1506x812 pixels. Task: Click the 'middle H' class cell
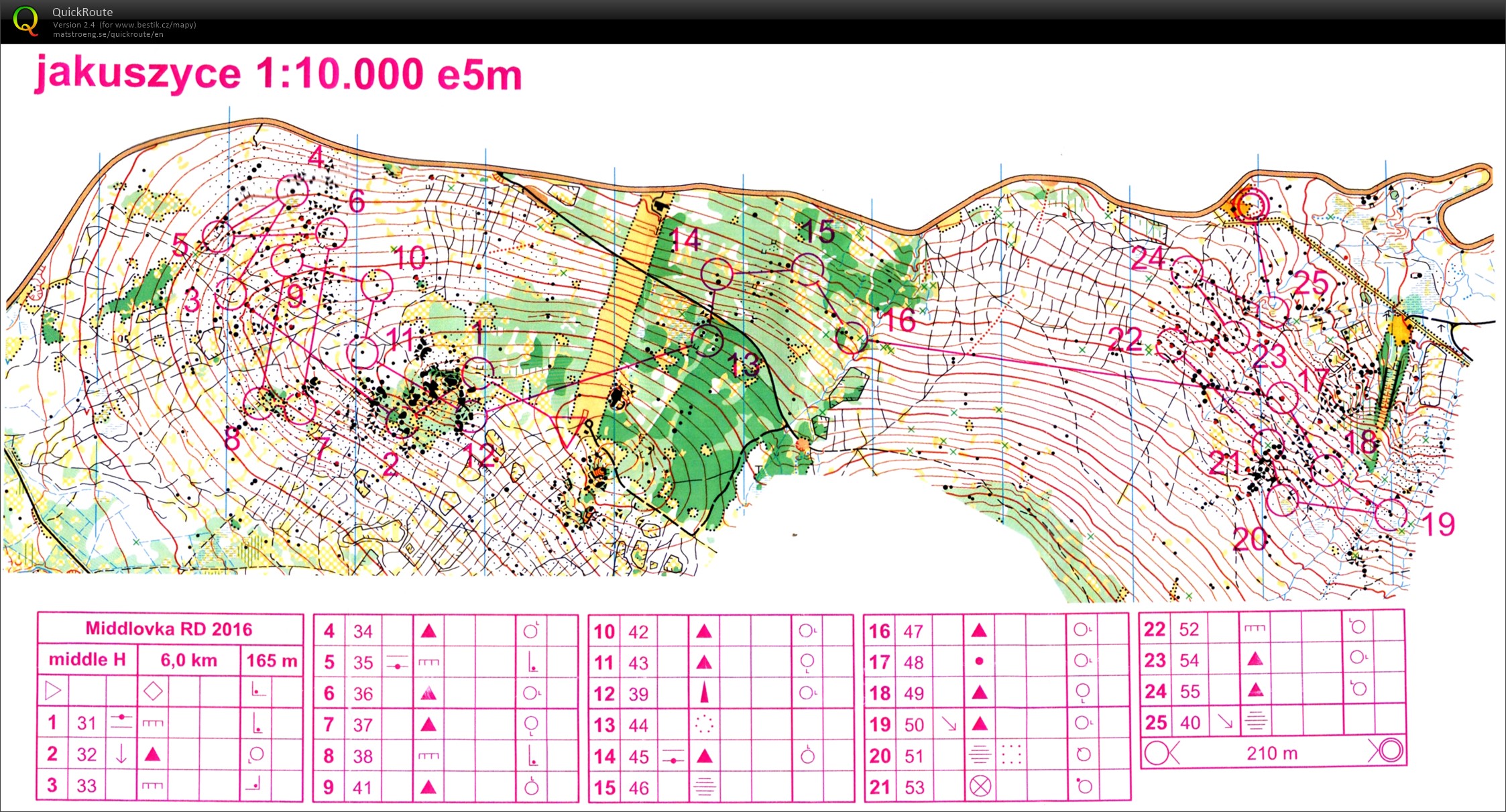[x=87, y=660]
